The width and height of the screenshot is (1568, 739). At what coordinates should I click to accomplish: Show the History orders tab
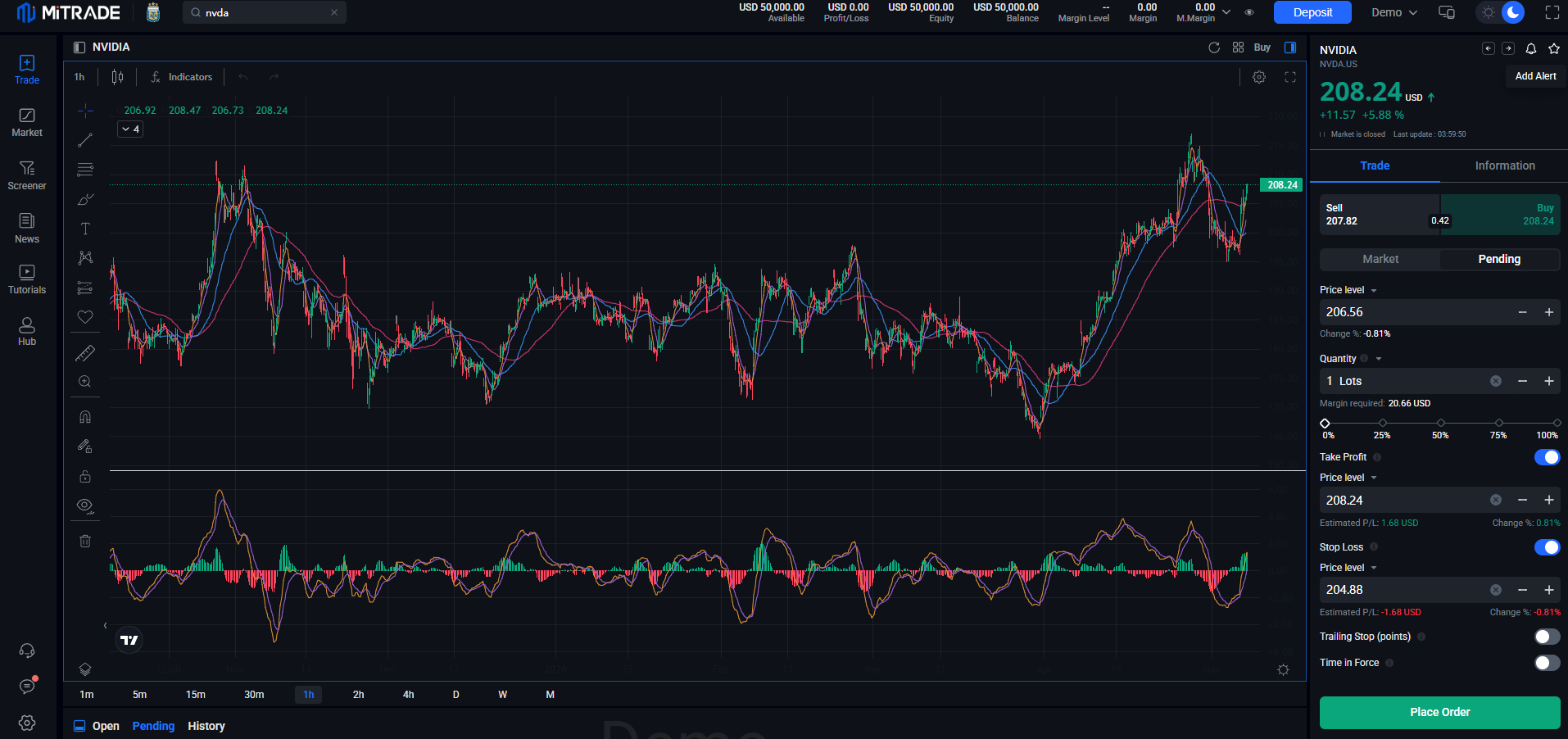[x=206, y=726]
